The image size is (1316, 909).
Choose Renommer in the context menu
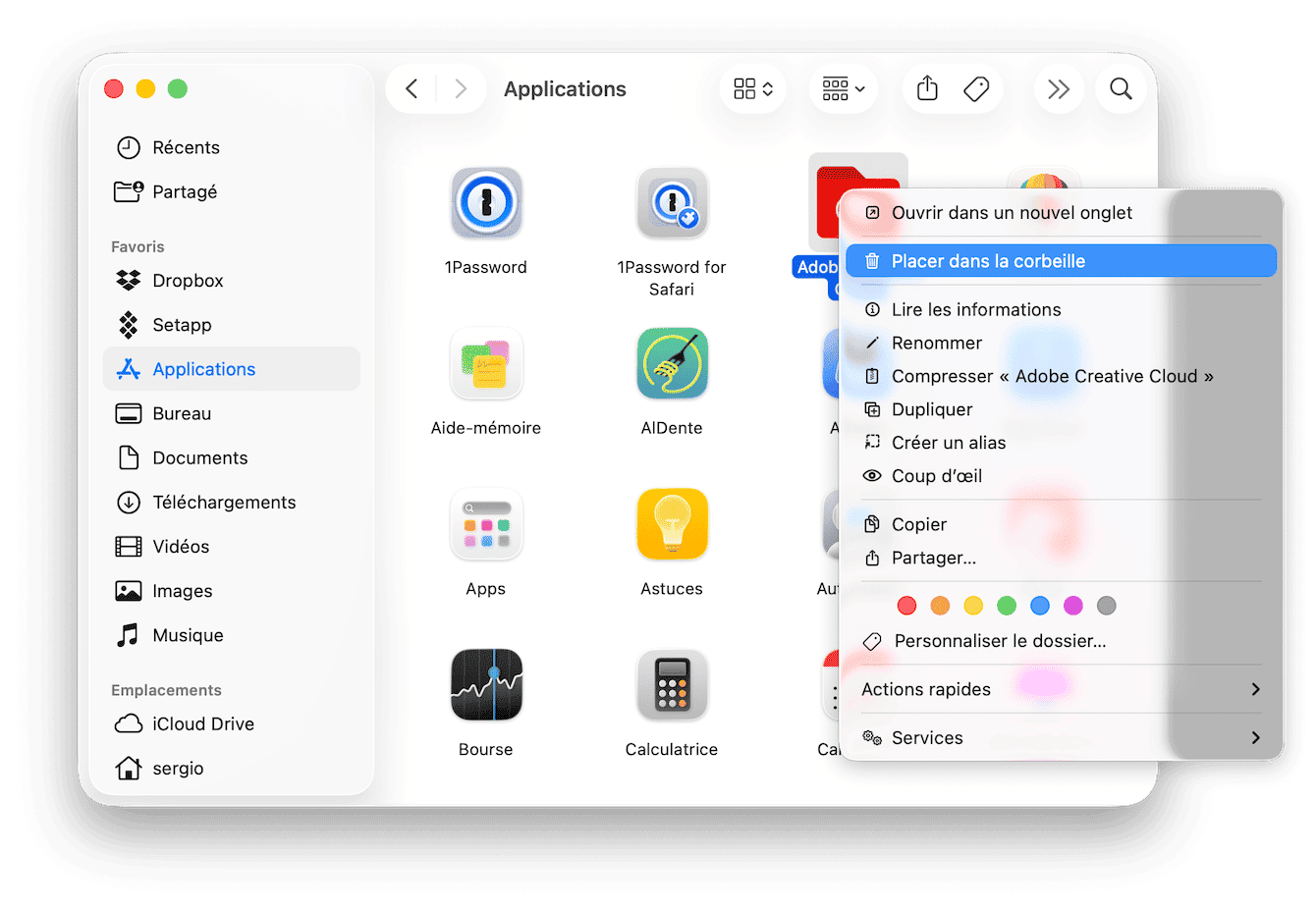(1061, 343)
